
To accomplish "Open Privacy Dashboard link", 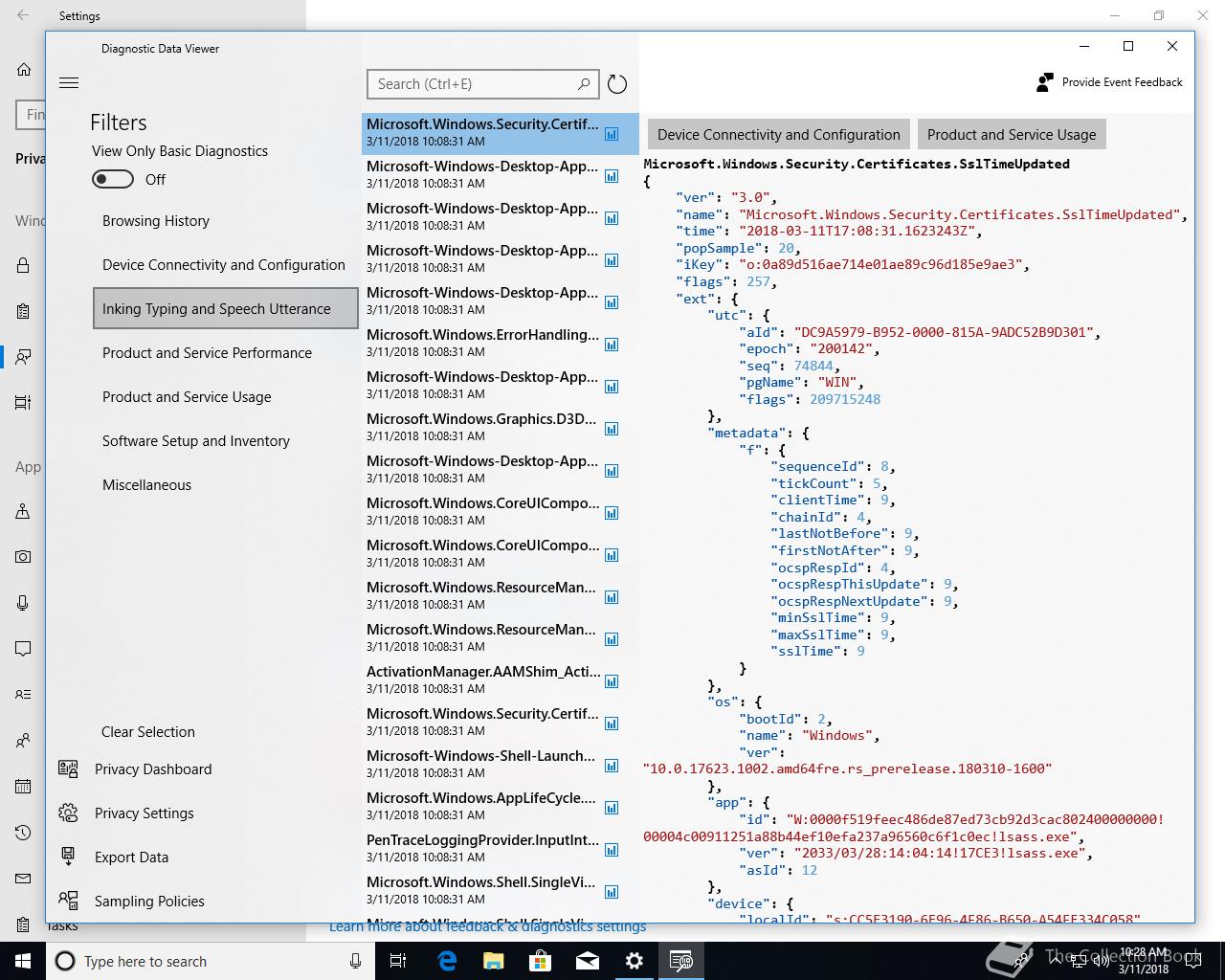I will 153,769.
